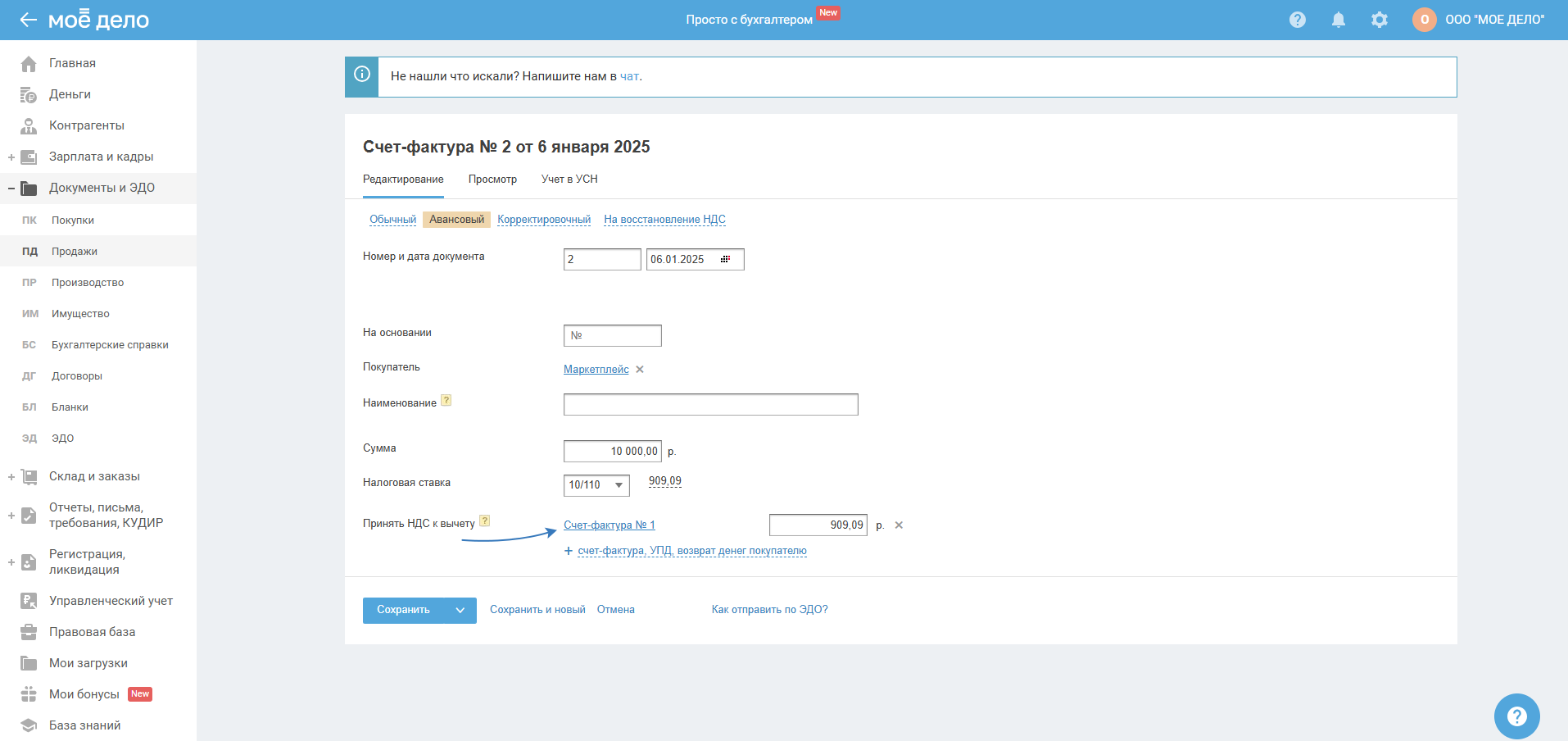Screen dimensions: 1568x741
Task: Click the Зарплата и кадры icon
Action: [x=29, y=157]
